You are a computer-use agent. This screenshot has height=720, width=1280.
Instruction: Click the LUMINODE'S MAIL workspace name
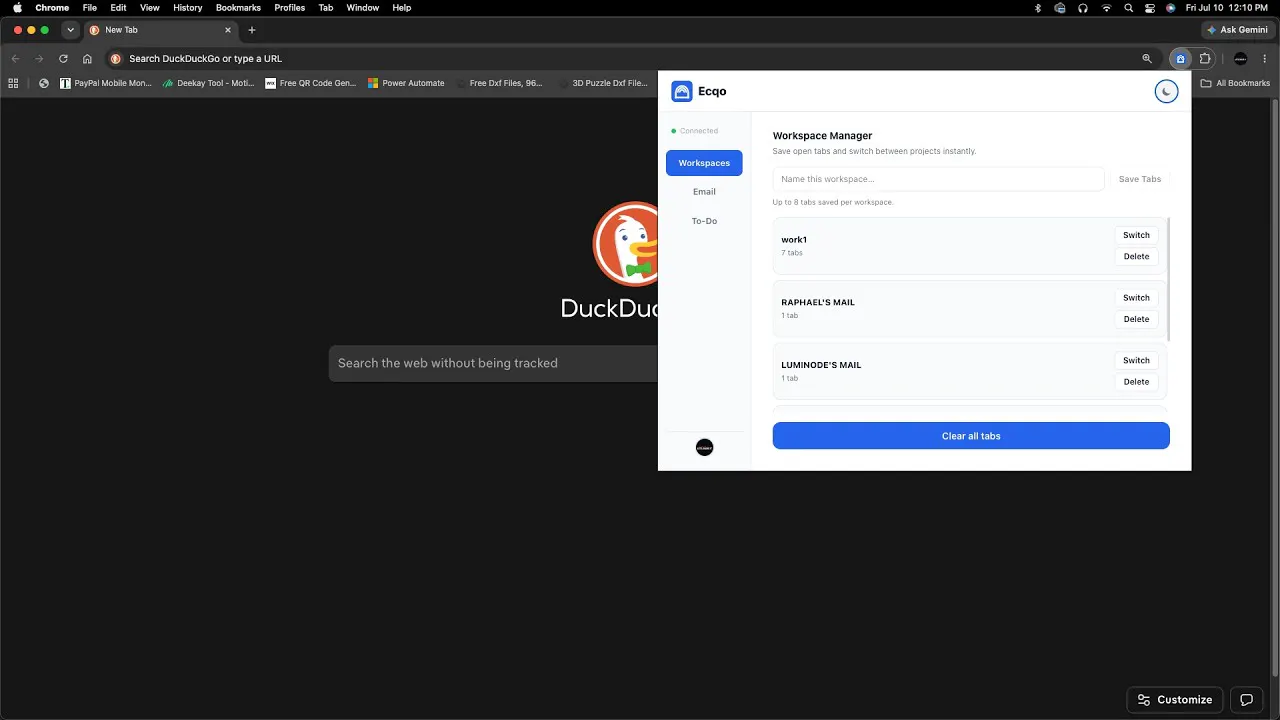point(821,365)
